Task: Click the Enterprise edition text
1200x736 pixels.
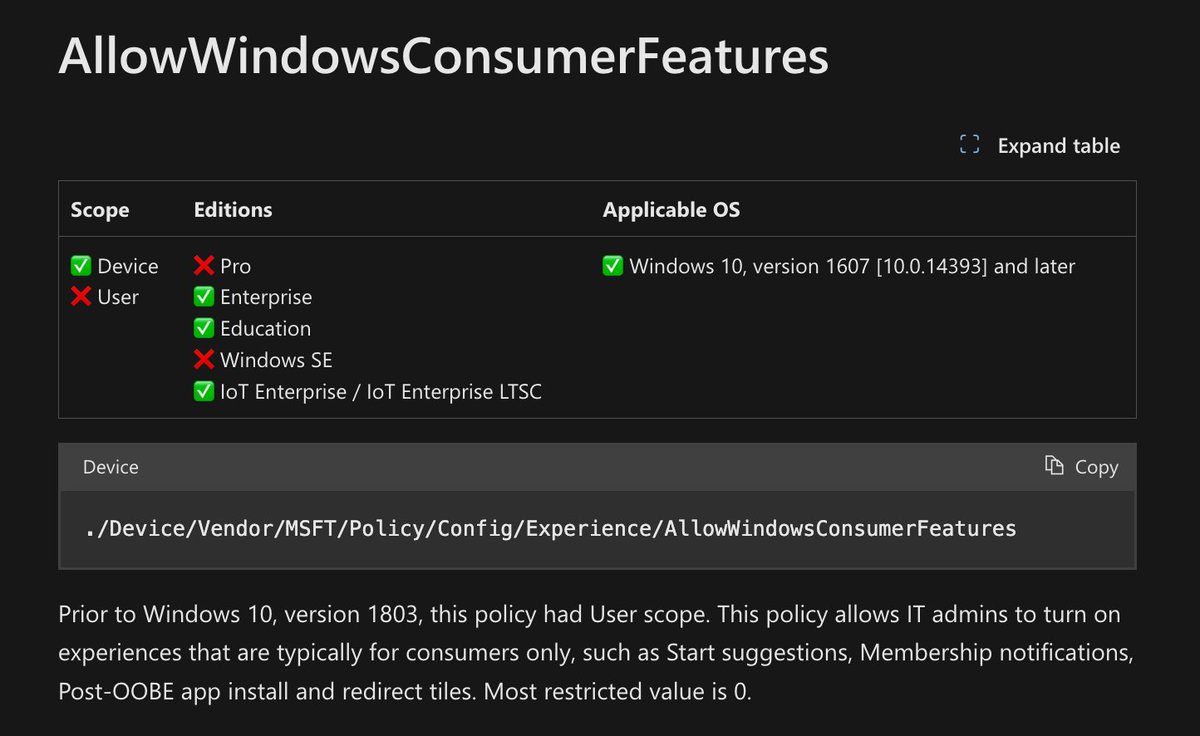Action: pyautogui.click(x=266, y=297)
